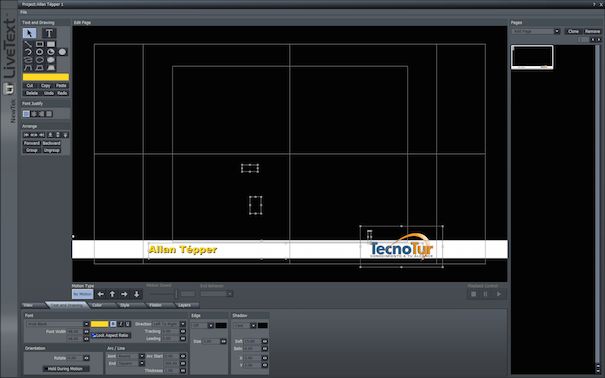Toggle italic font style
Screen dimensions: 605x378
121,324
